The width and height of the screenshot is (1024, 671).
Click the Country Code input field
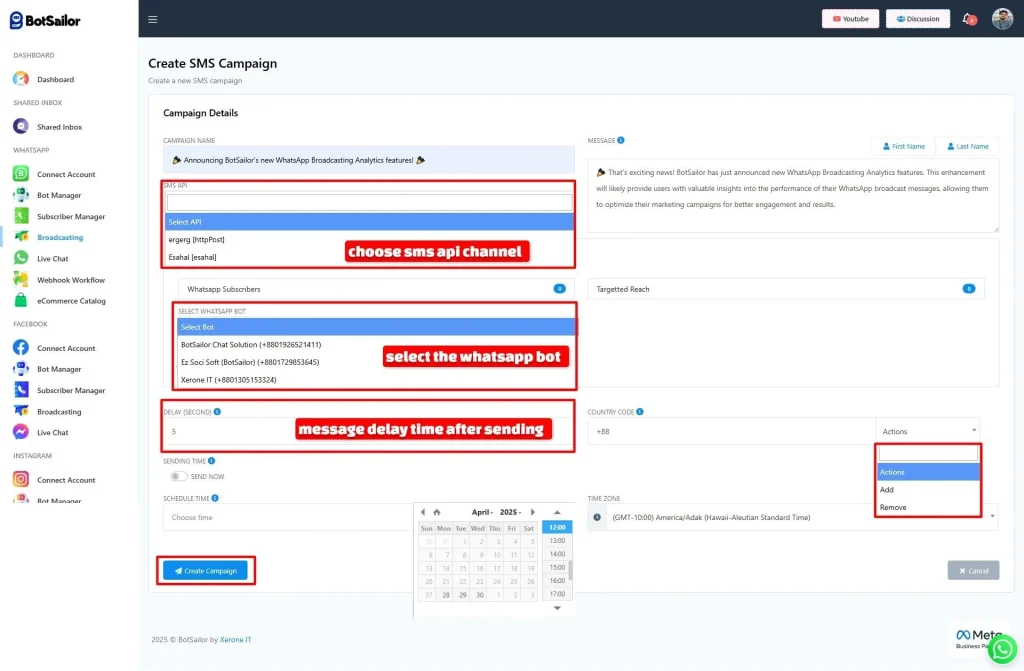[x=731, y=431]
